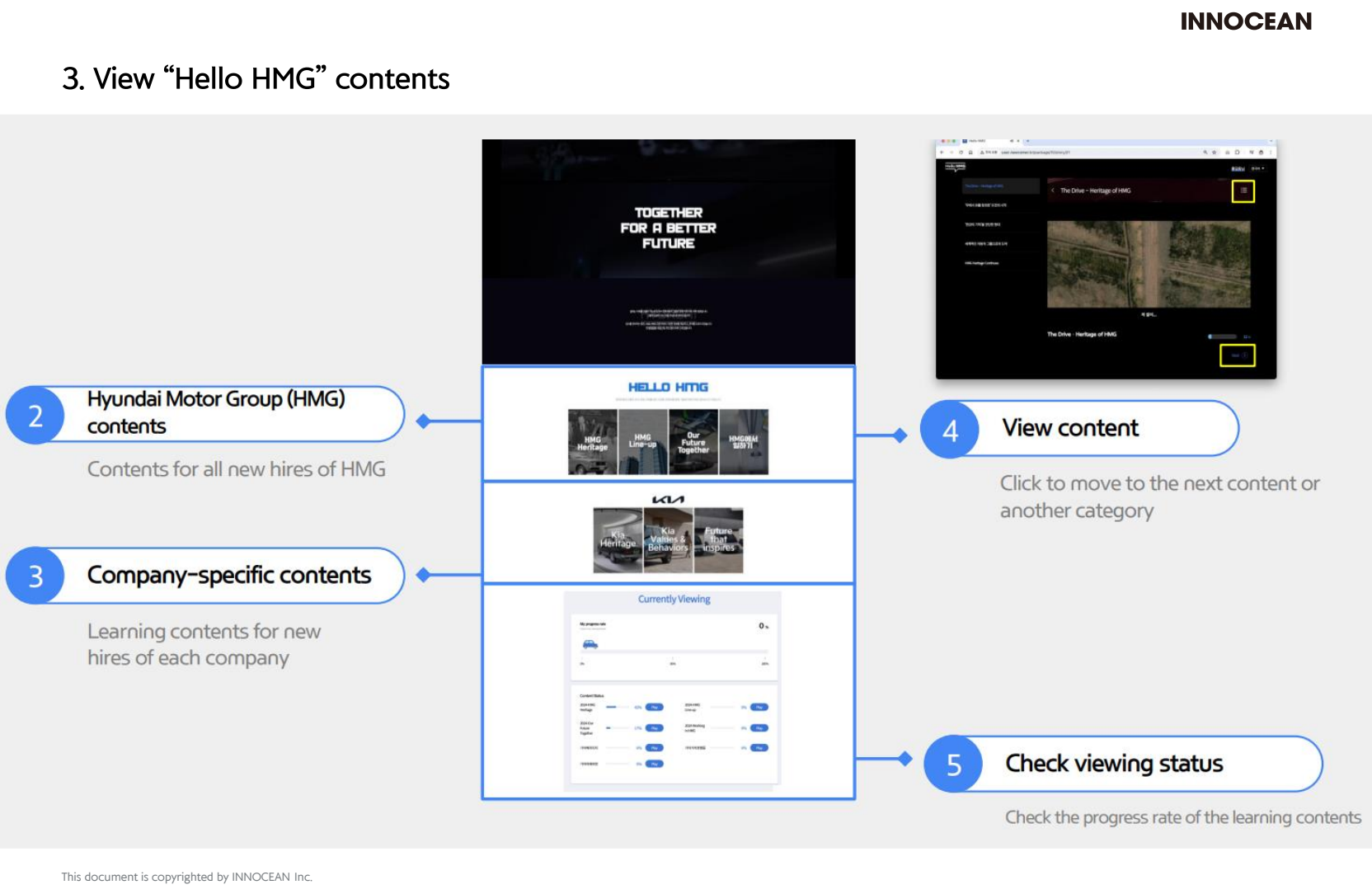Click the Together For A Better Future banner
This screenshot has height=894, width=1372.
tap(669, 228)
